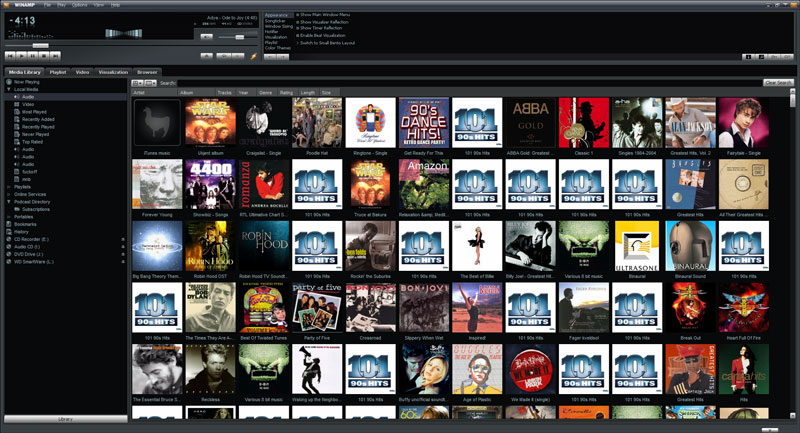Image resolution: width=800 pixels, height=433 pixels.
Task: Open the Most Played smart view
Action: [x=34, y=112]
